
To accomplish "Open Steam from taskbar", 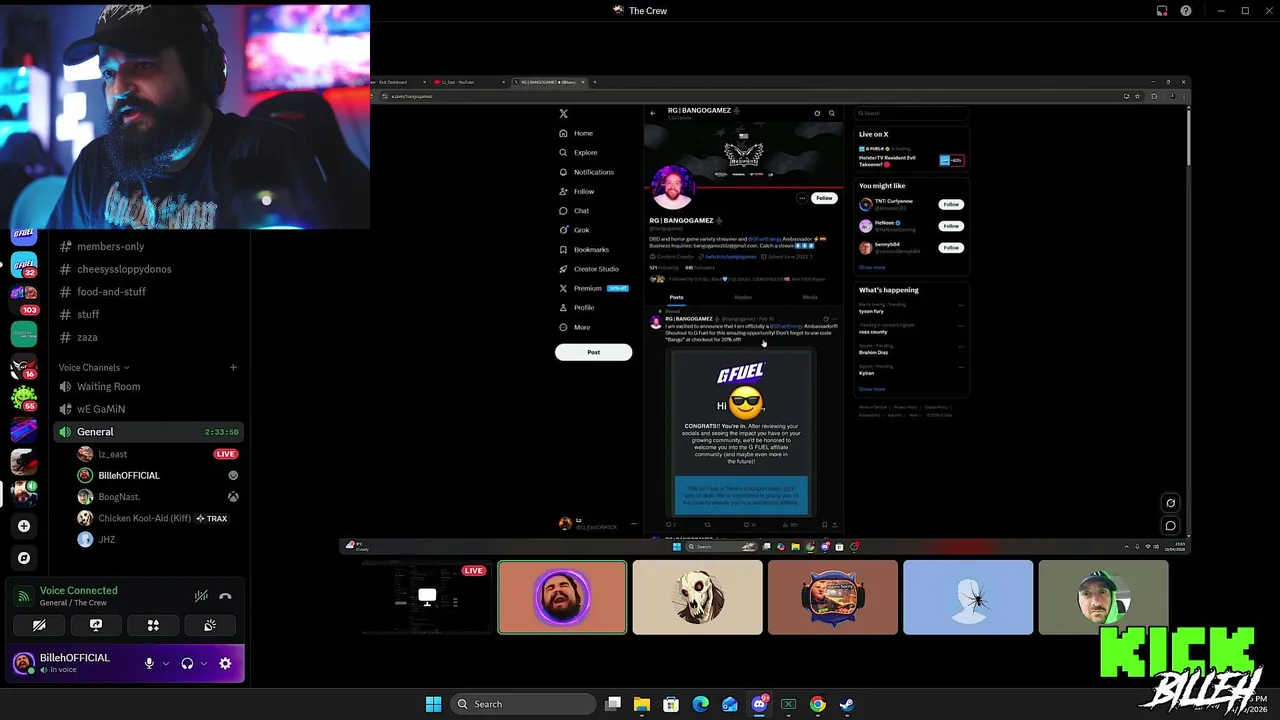I will pyautogui.click(x=847, y=704).
